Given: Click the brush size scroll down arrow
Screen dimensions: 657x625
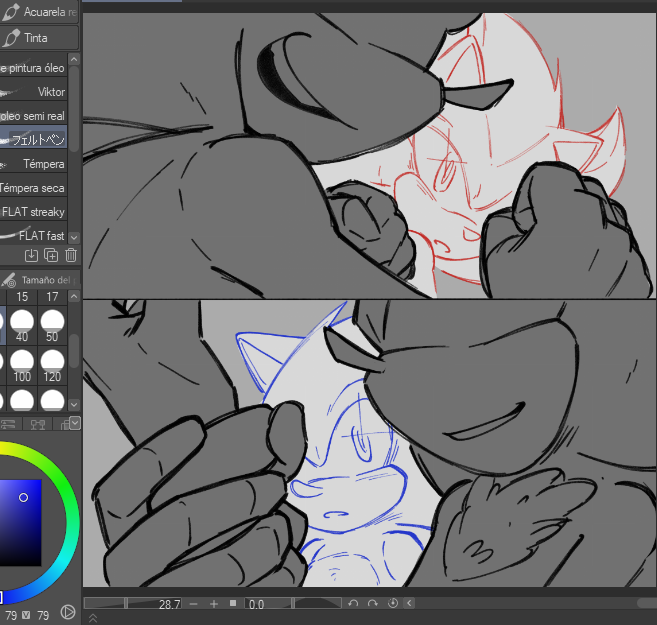Looking at the screenshot, I should tap(74, 404).
